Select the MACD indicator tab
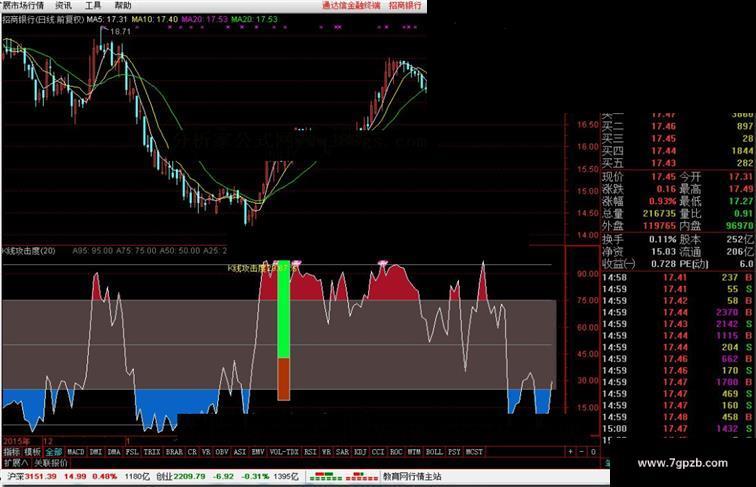The image size is (756, 487). click(x=76, y=452)
